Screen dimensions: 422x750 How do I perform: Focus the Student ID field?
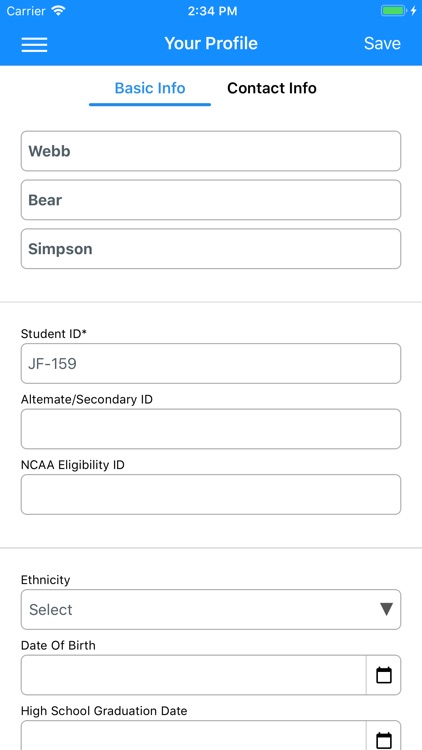(x=211, y=364)
